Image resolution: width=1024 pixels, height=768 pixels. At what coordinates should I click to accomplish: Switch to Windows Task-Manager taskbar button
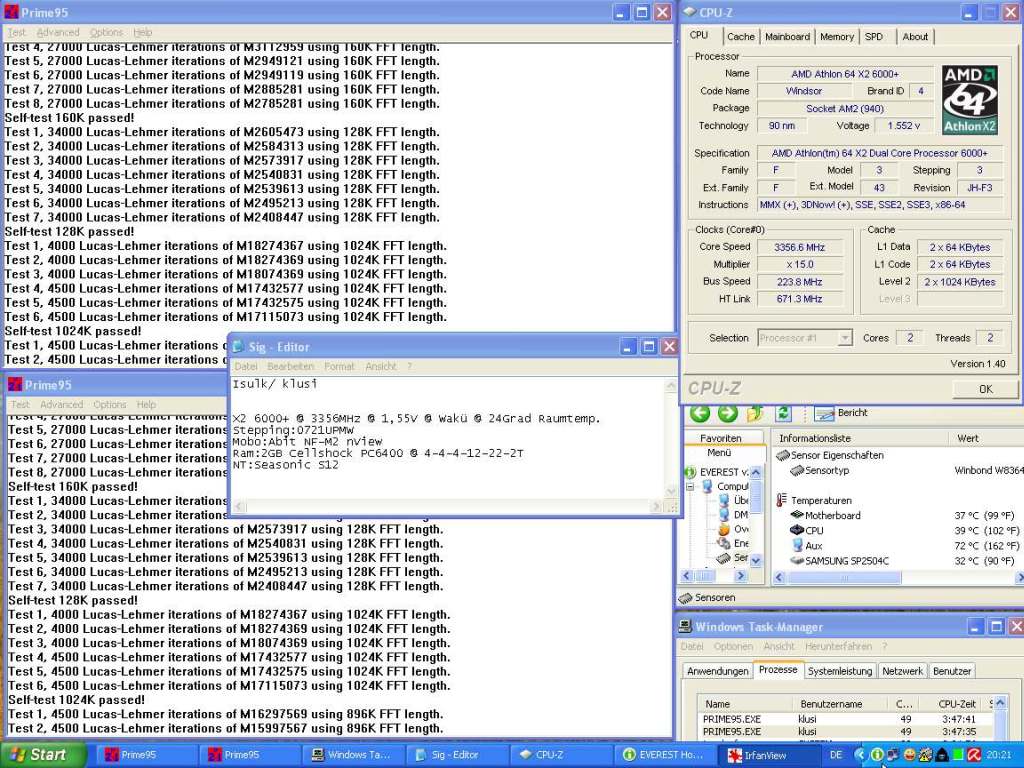click(353, 754)
